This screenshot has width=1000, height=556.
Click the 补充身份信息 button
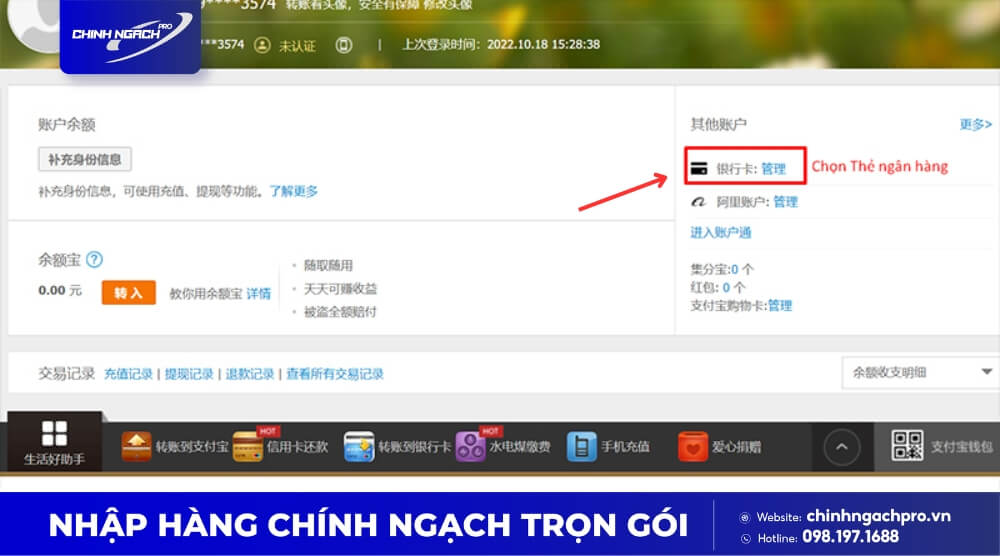[x=85, y=159]
